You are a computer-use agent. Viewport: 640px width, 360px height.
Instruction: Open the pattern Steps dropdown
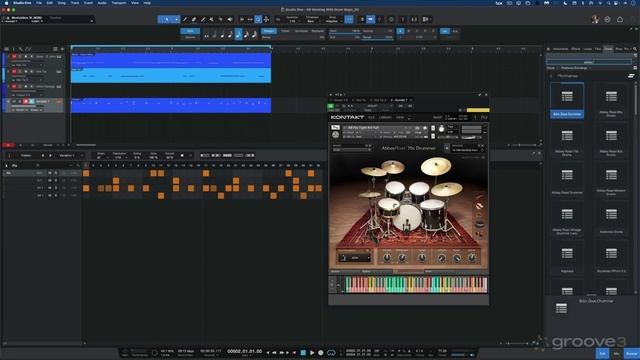coord(100,157)
